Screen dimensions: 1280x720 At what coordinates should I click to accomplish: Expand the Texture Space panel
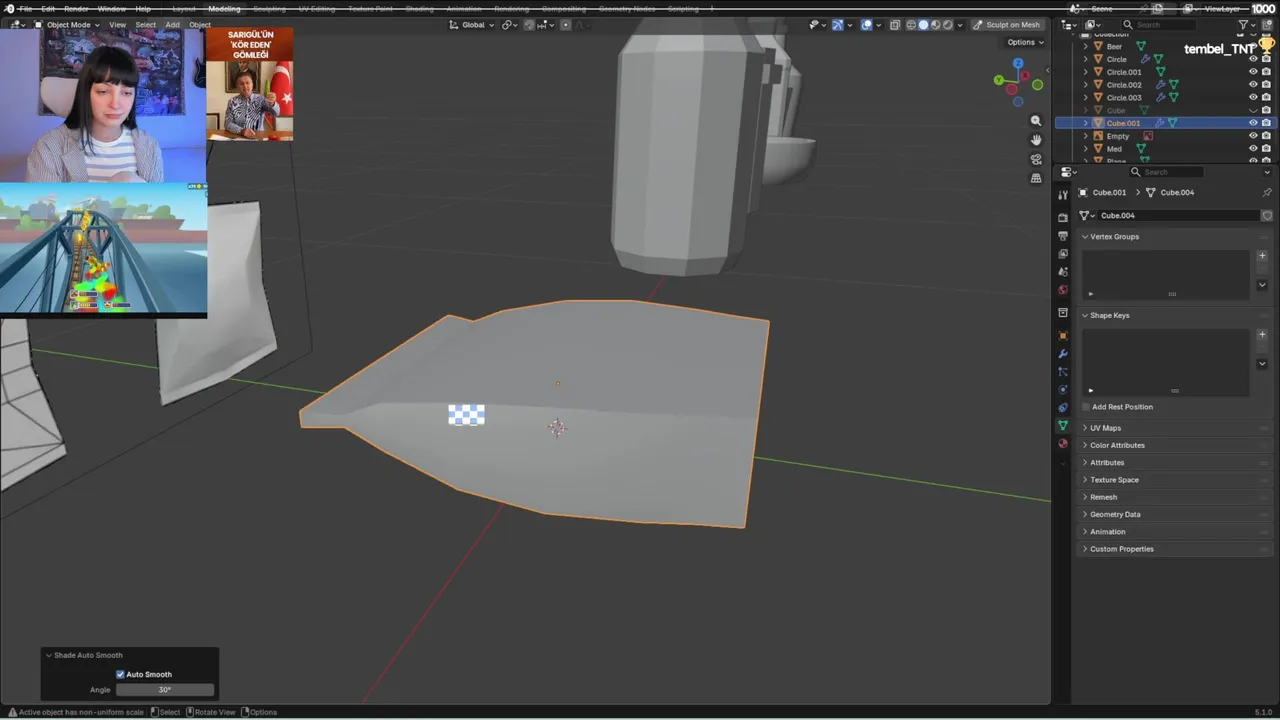[x=1114, y=480]
